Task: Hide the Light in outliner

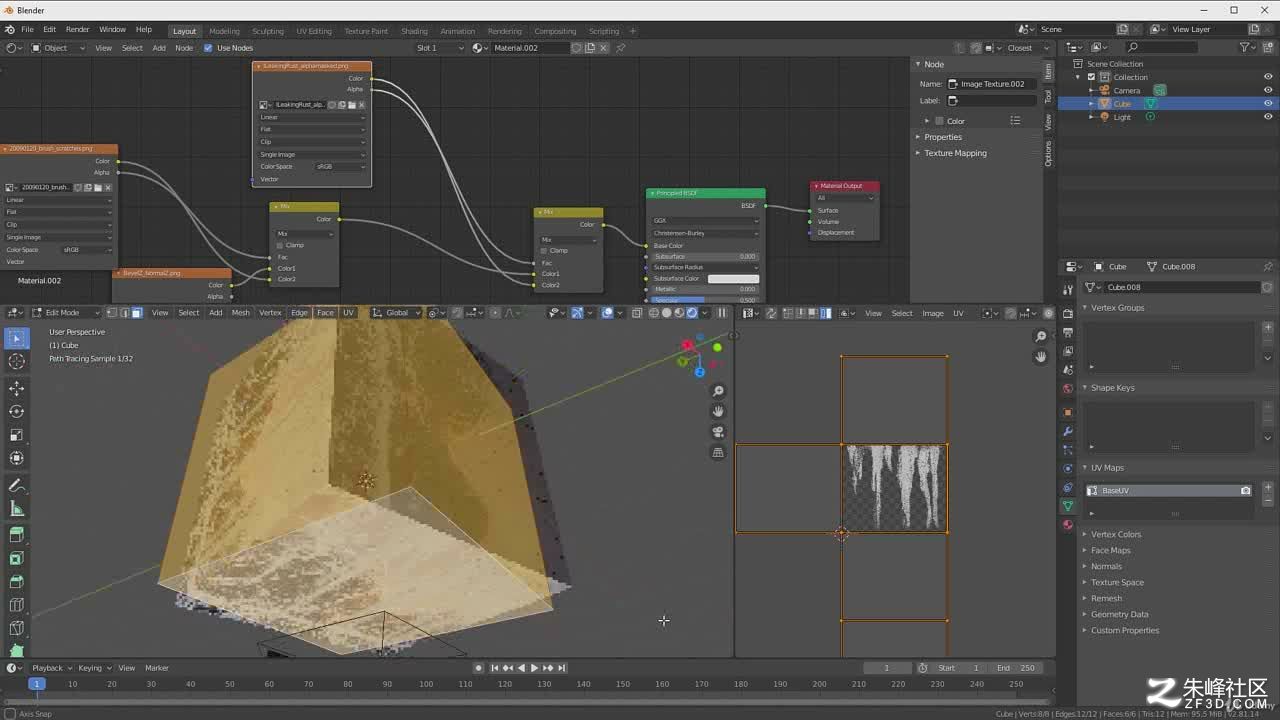Action: (x=1268, y=117)
